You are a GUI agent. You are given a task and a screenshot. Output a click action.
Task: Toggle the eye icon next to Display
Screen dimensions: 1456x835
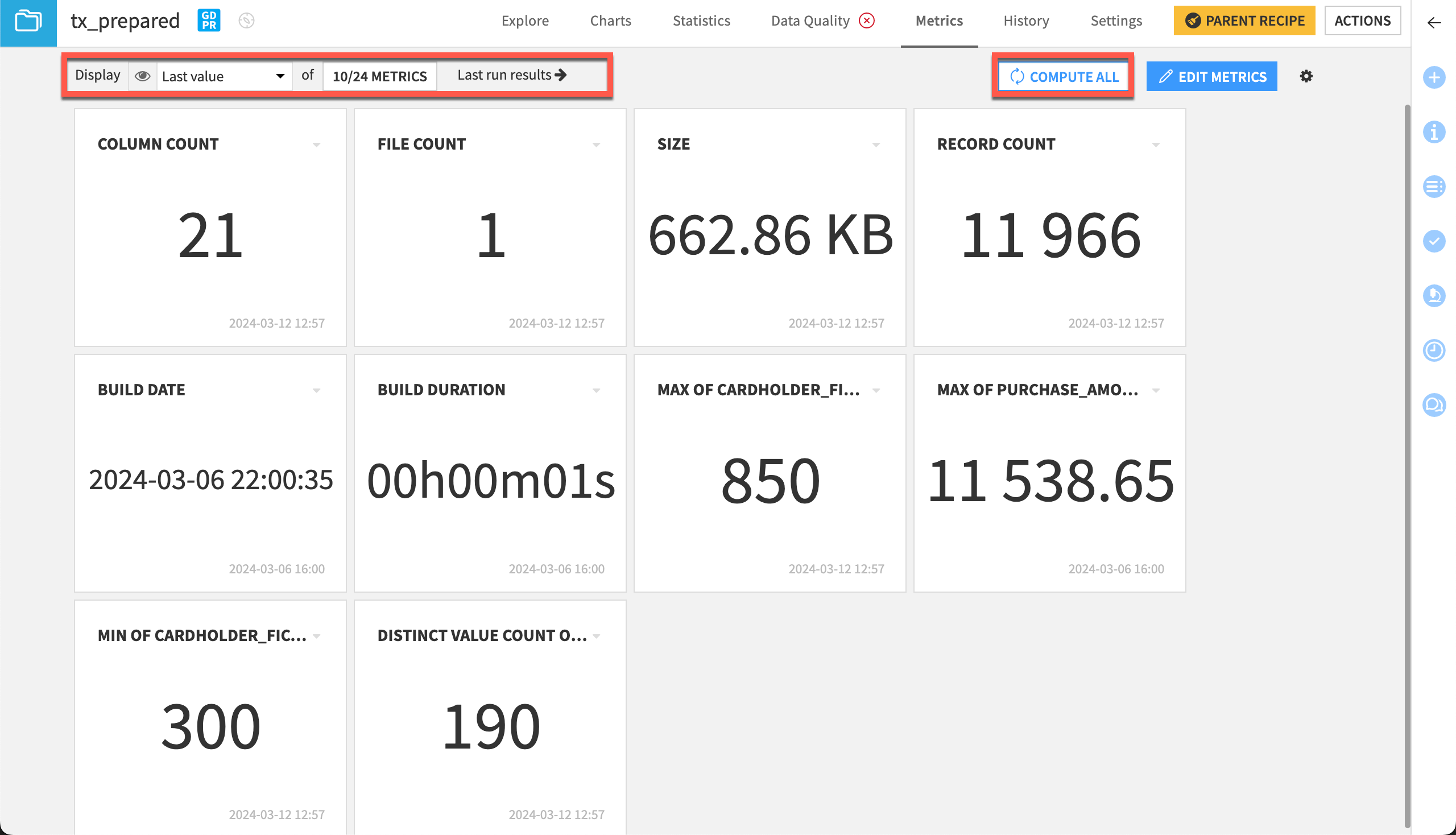pyautogui.click(x=142, y=75)
